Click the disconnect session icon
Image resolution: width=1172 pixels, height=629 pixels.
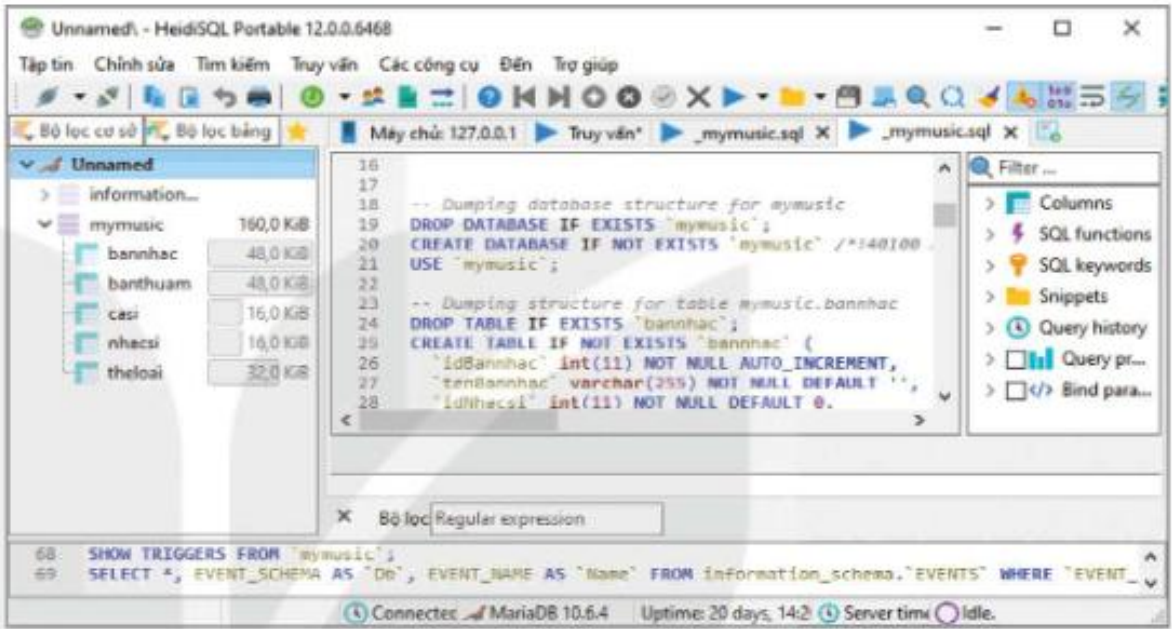click(108, 97)
